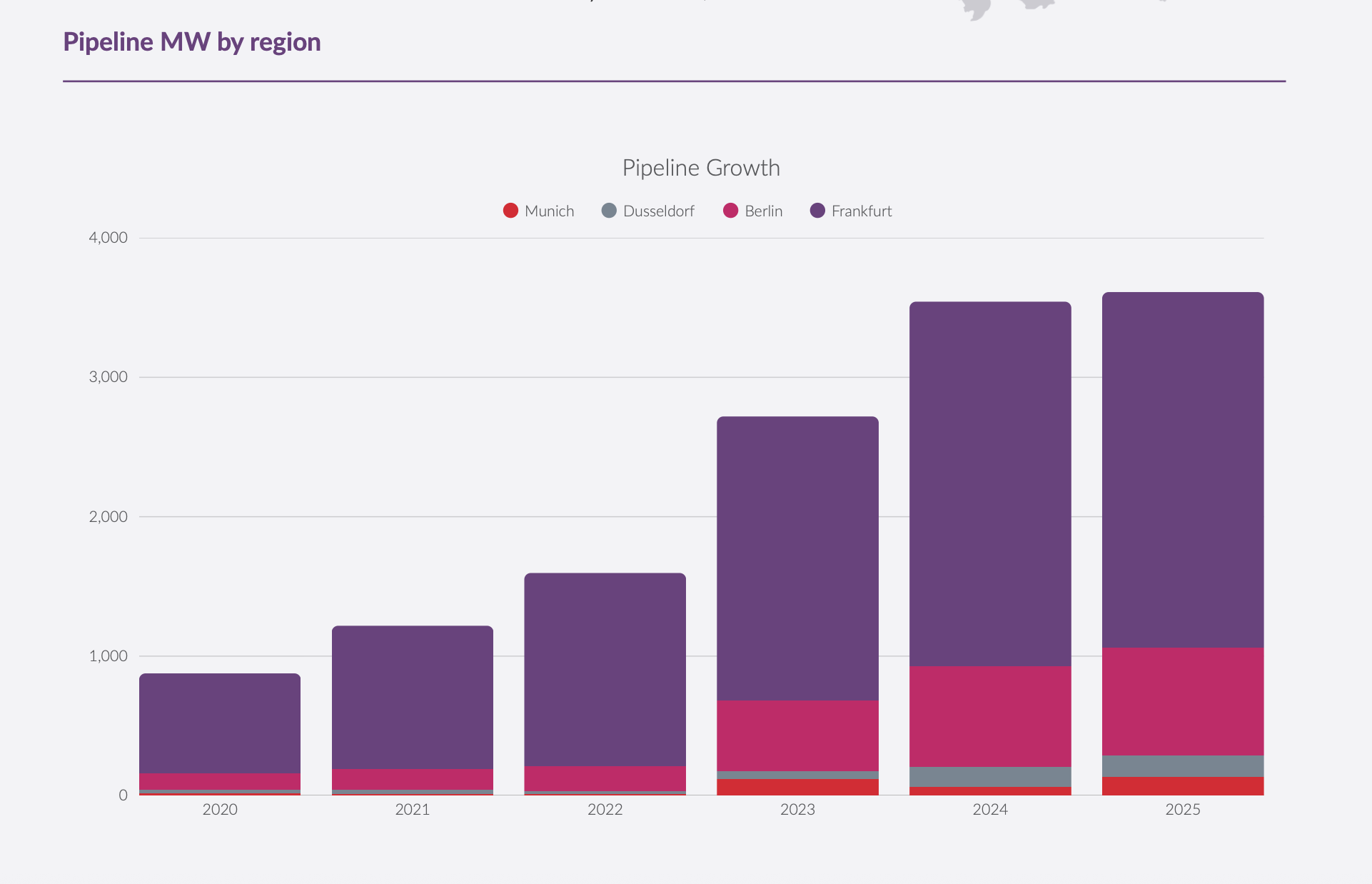The width and height of the screenshot is (1372, 884).
Task: Select the 2023 Frankfurt purple bar segment
Action: coord(798,558)
